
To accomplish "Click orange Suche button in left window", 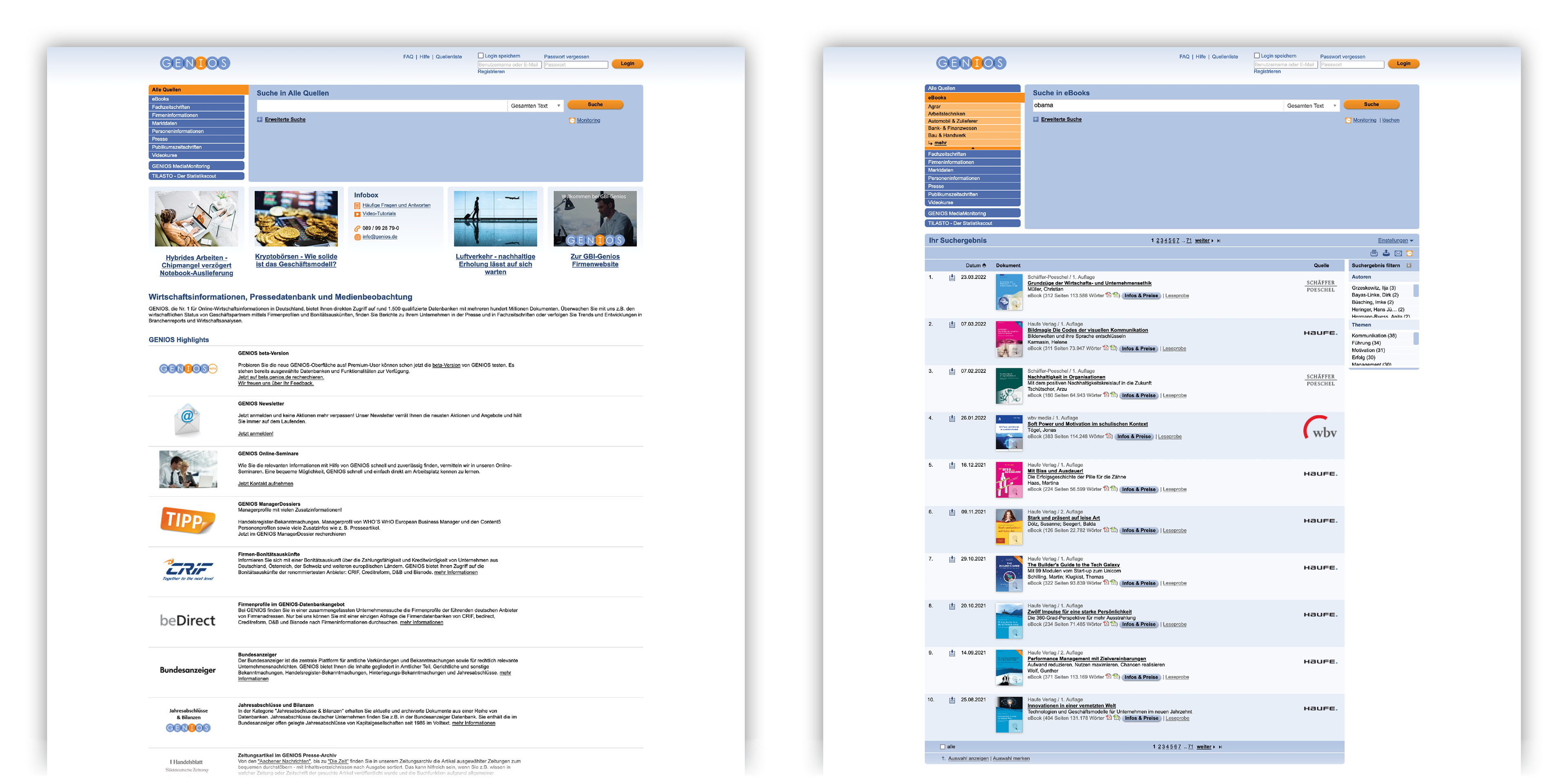I will pos(595,105).
